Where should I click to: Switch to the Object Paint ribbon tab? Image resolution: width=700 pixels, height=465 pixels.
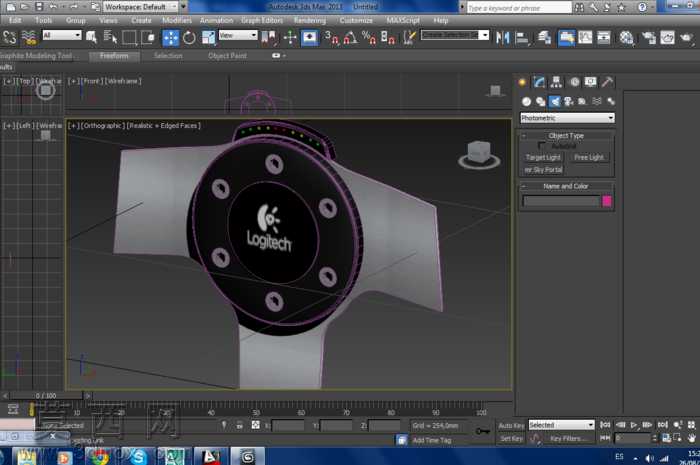[227, 56]
